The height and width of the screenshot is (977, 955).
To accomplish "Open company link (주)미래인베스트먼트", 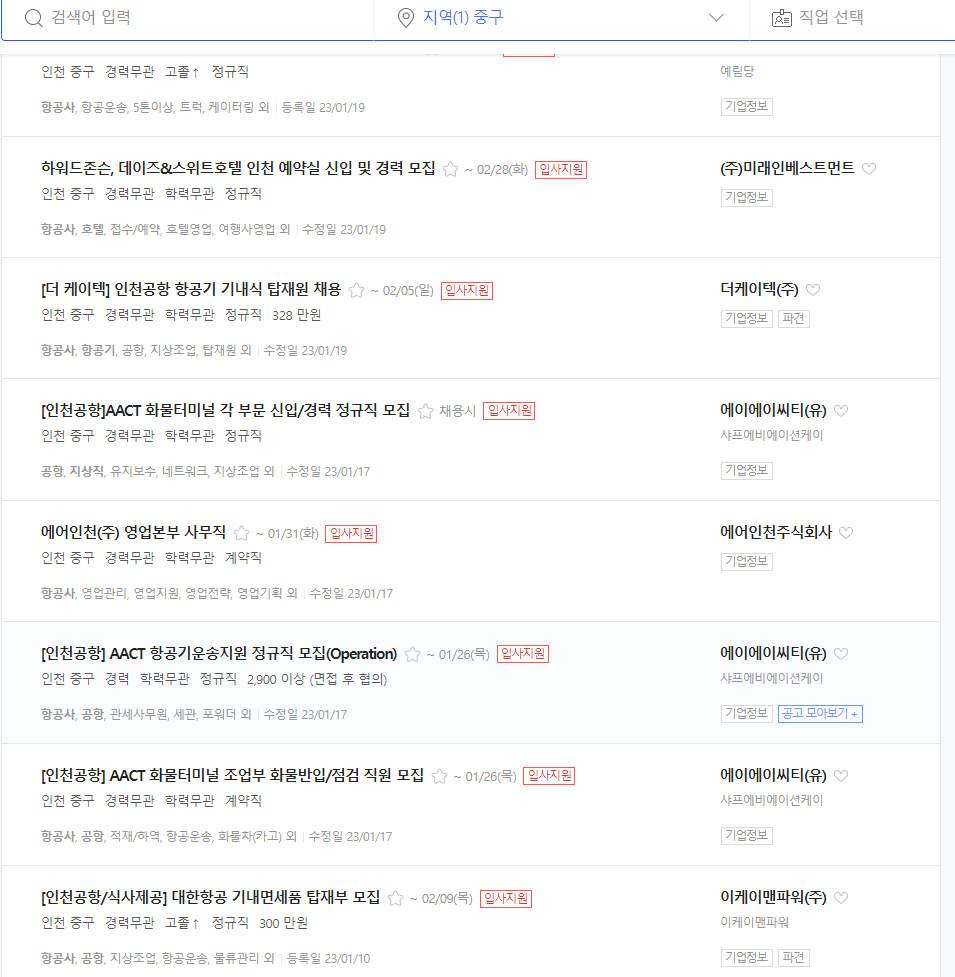I will 787,168.
